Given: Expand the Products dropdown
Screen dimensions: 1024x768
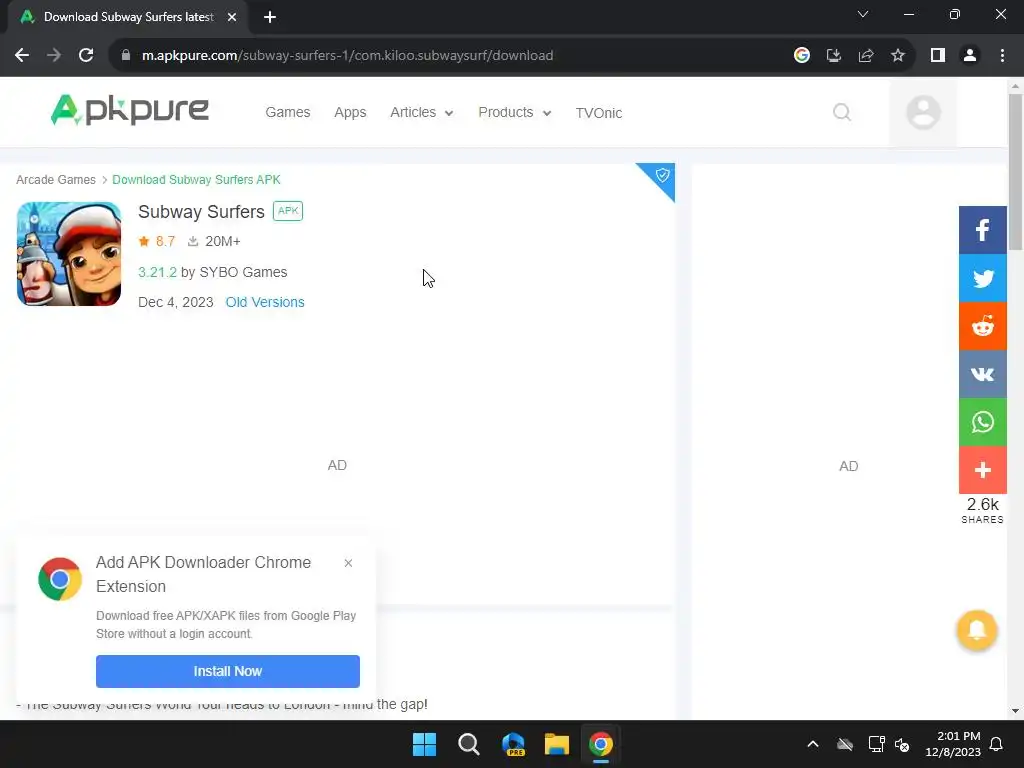Looking at the screenshot, I should pos(515,112).
